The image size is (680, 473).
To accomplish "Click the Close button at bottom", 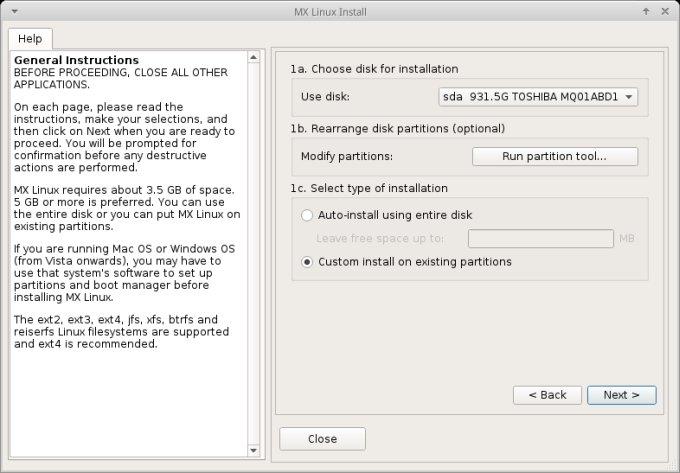I will tap(322, 439).
